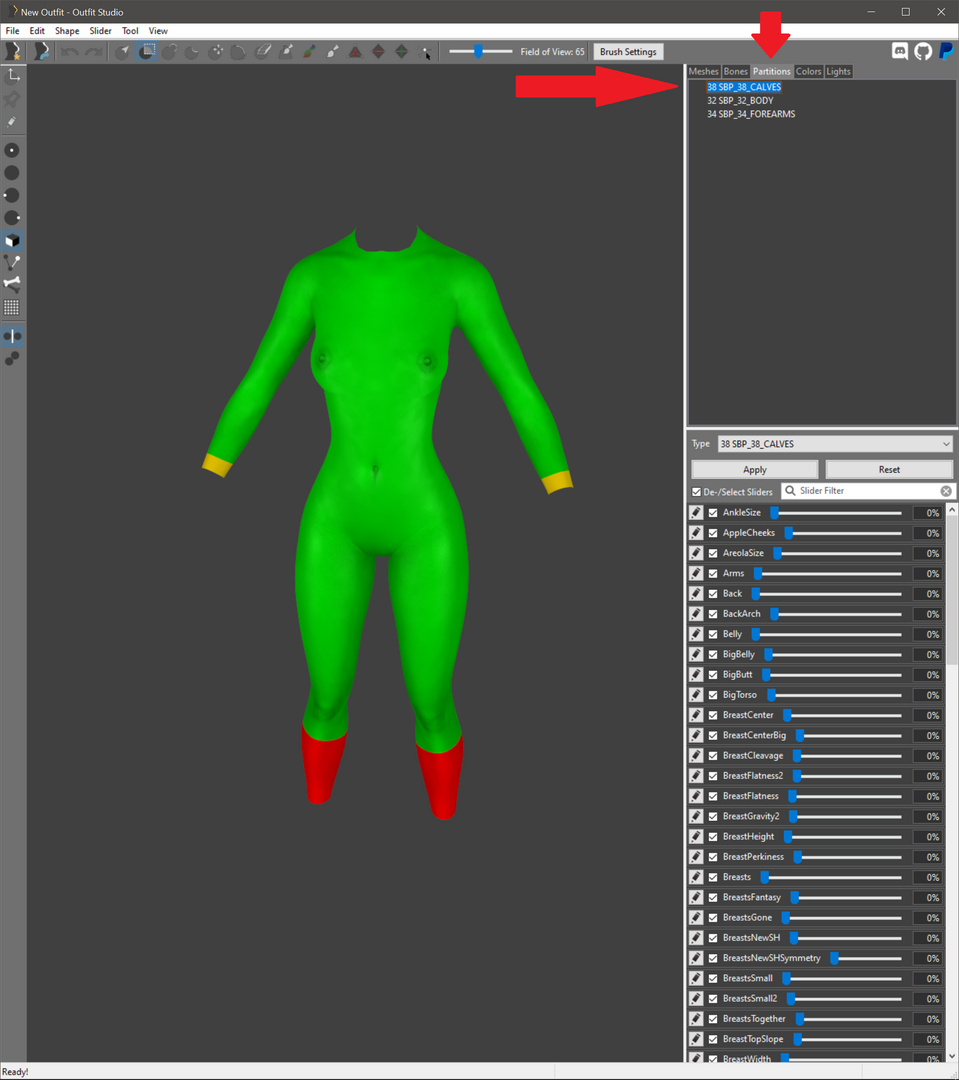The height and width of the screenshot is (1080, 959).
Task: Open the partition Type dropdown
Action: click(x=835, y=444)
